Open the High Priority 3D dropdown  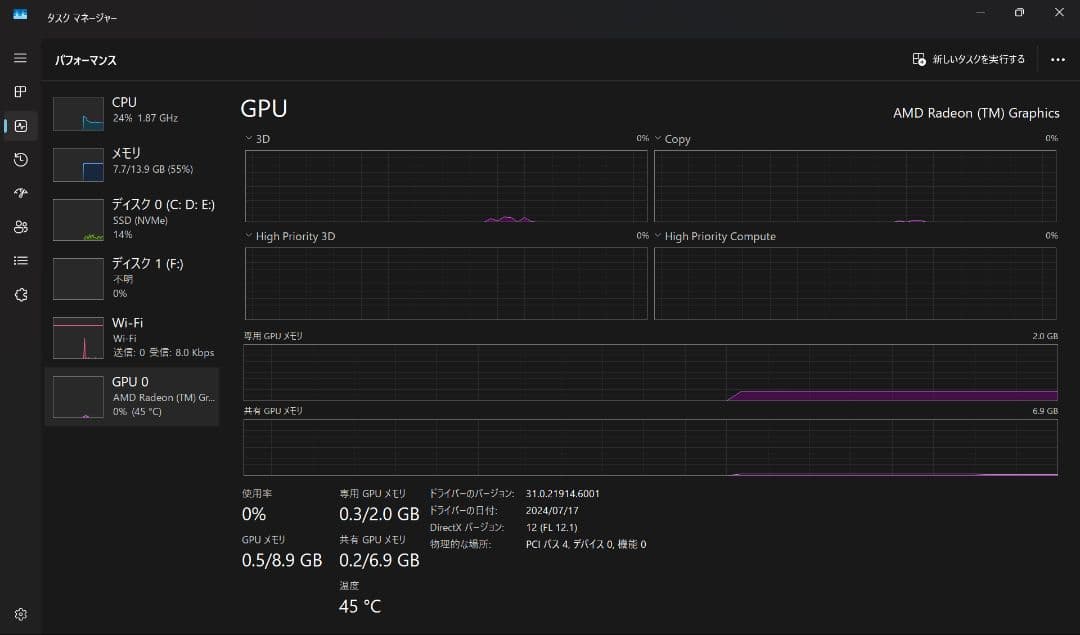tap(247, 236)
